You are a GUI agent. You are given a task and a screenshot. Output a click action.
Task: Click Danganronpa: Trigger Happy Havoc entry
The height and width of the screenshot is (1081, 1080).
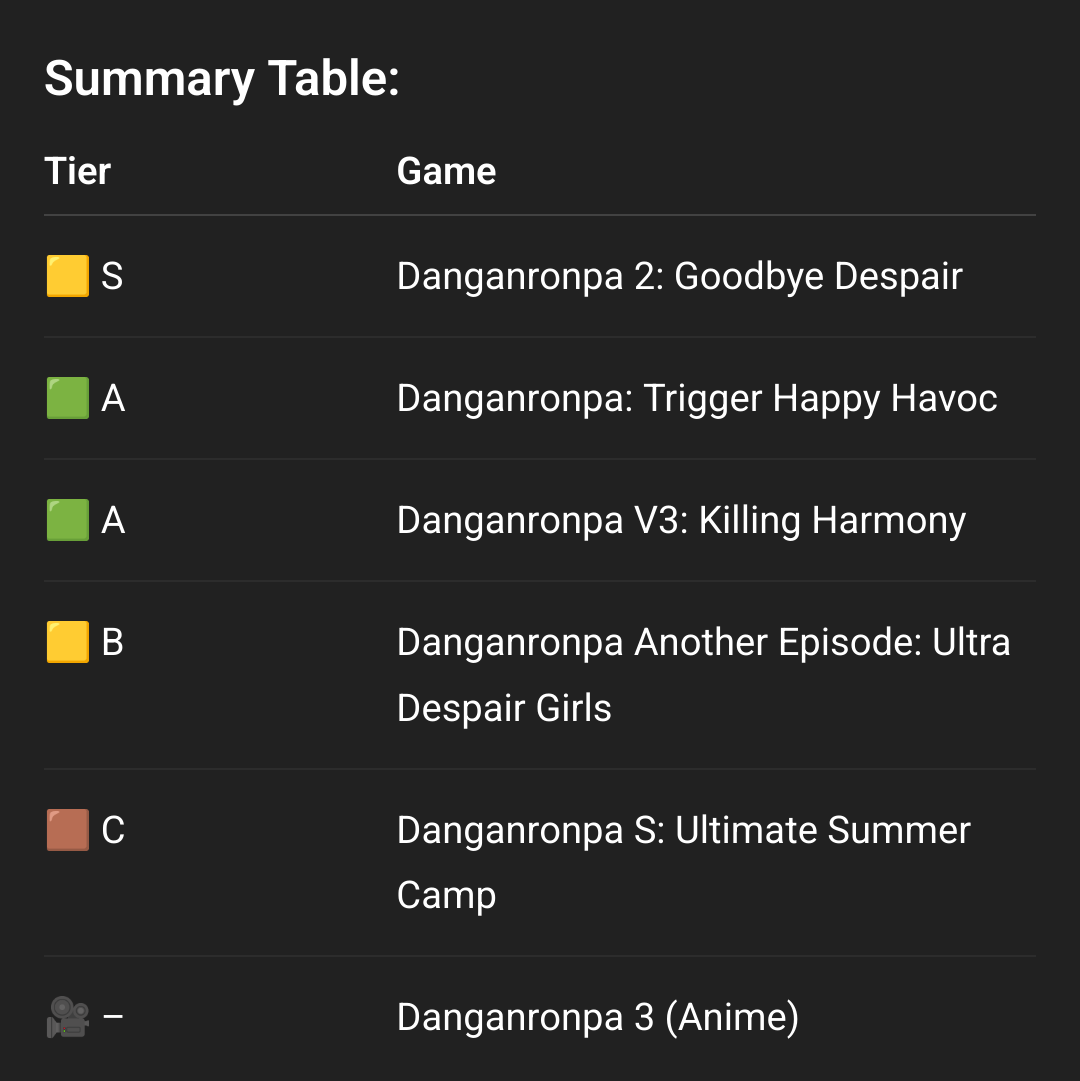[697, 398]
